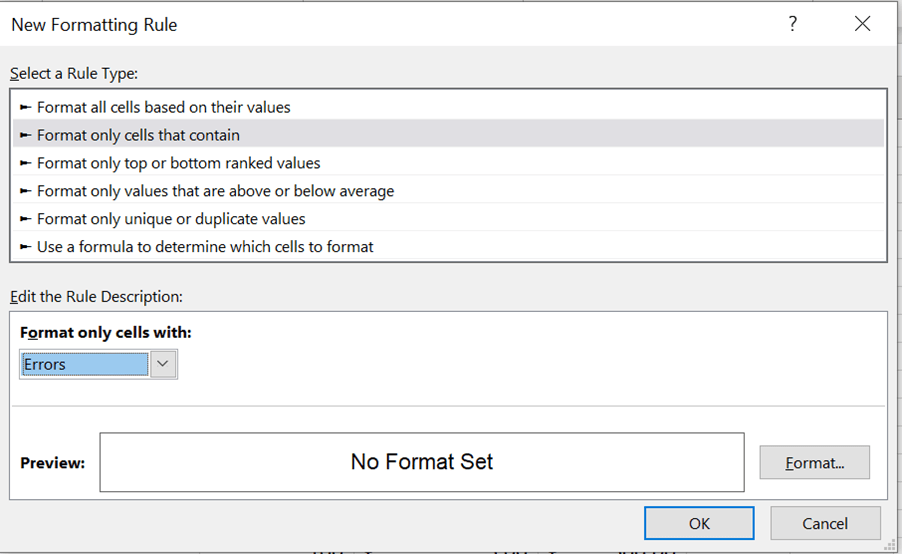The height and width of the screenshot is (554, 902).
Task: Click arrow bullet beside 'top or bottom ranked values'
Action: [x=26, y=163]
